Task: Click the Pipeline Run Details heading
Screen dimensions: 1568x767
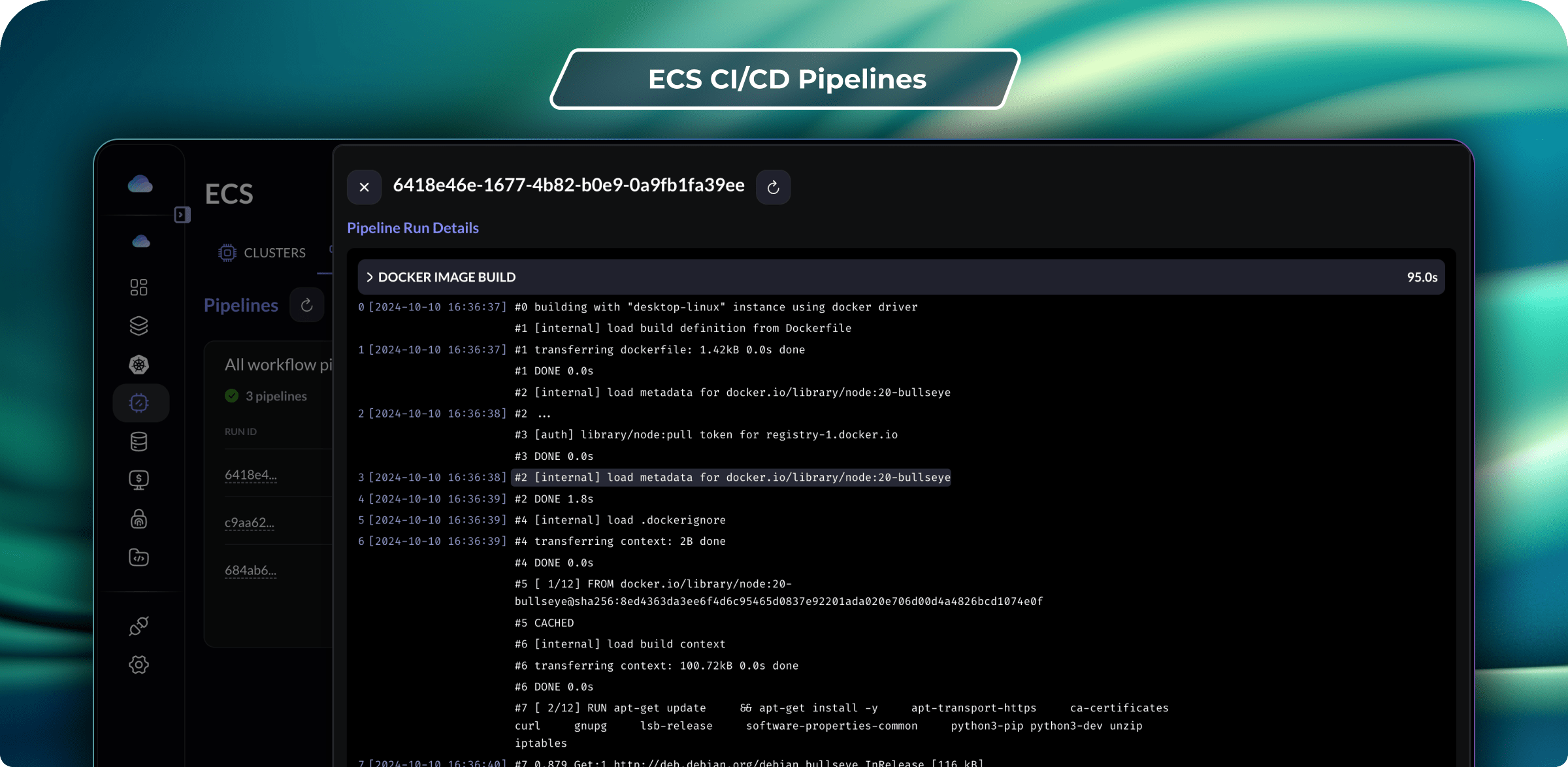Action: click(x=412, y=228)
